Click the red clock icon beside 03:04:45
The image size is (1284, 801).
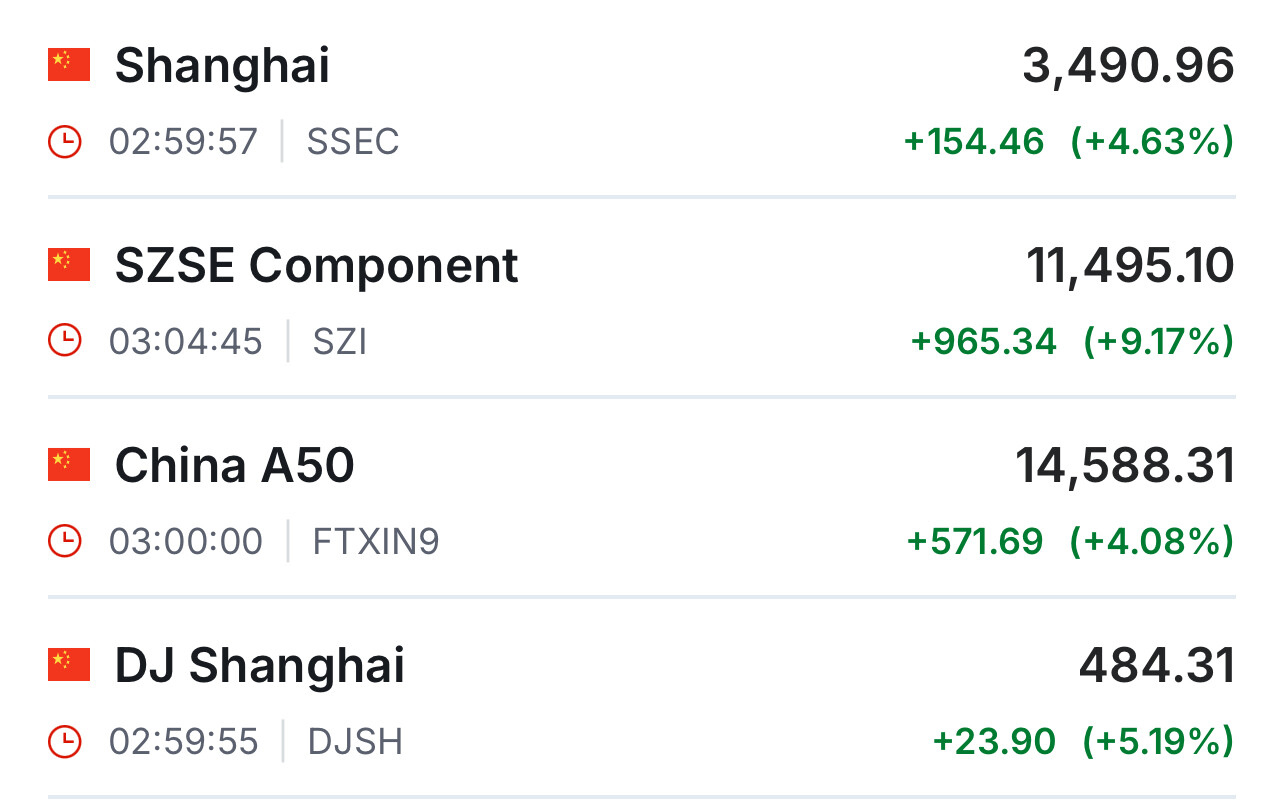tap(65, 341)
